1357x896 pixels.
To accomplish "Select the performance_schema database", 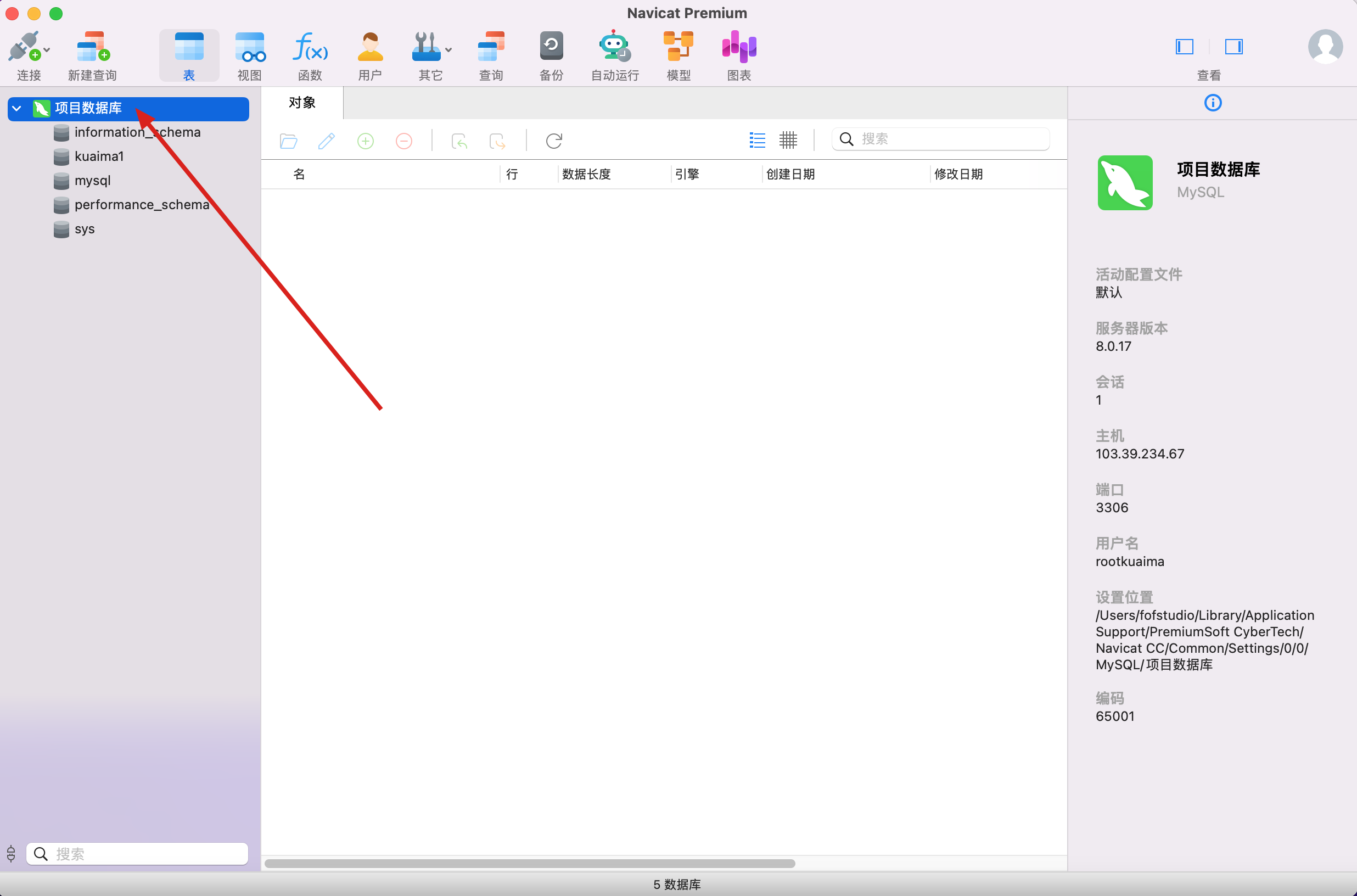I will 142,205.
